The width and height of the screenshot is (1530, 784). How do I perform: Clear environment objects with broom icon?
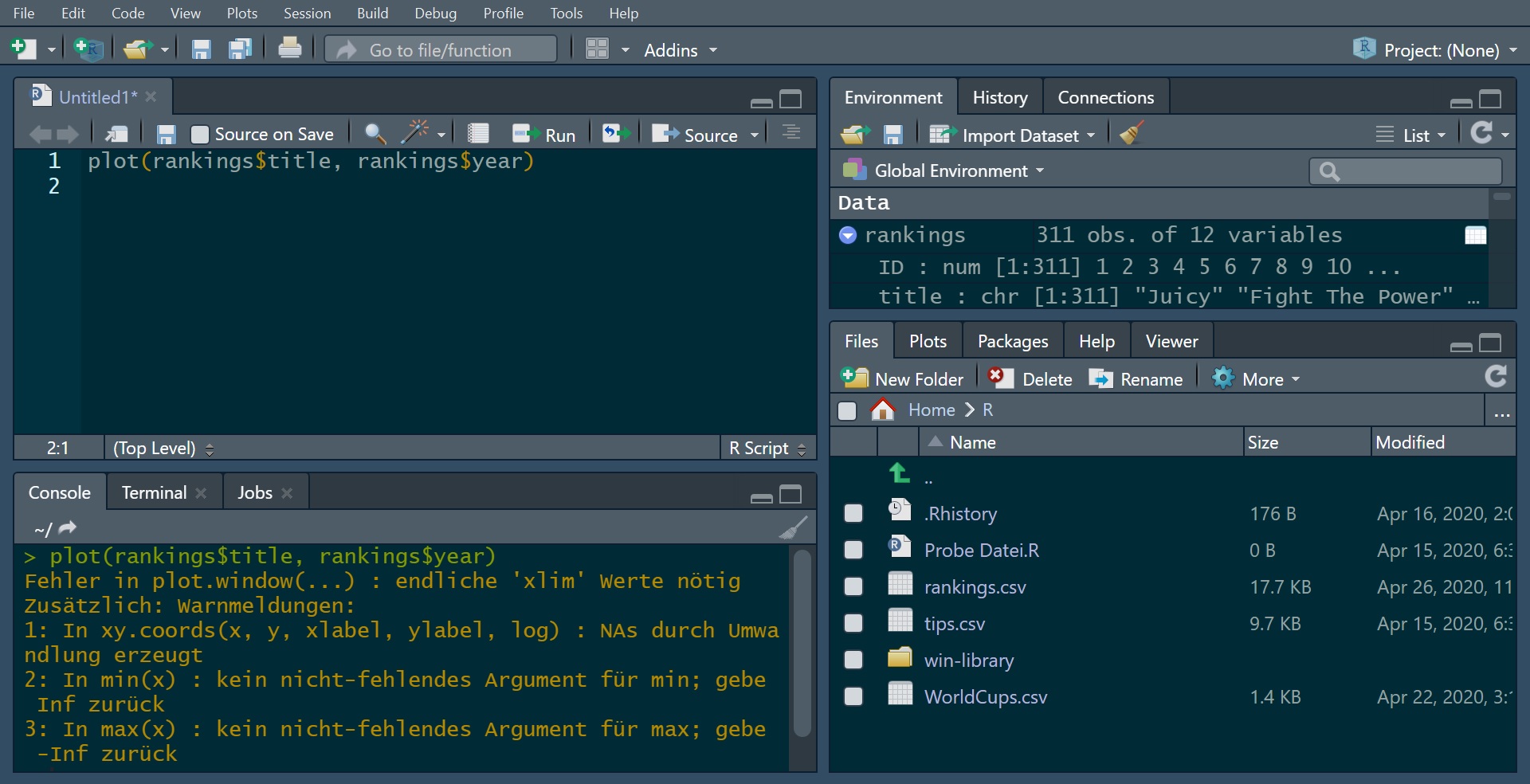click(x=1132, y=134)
